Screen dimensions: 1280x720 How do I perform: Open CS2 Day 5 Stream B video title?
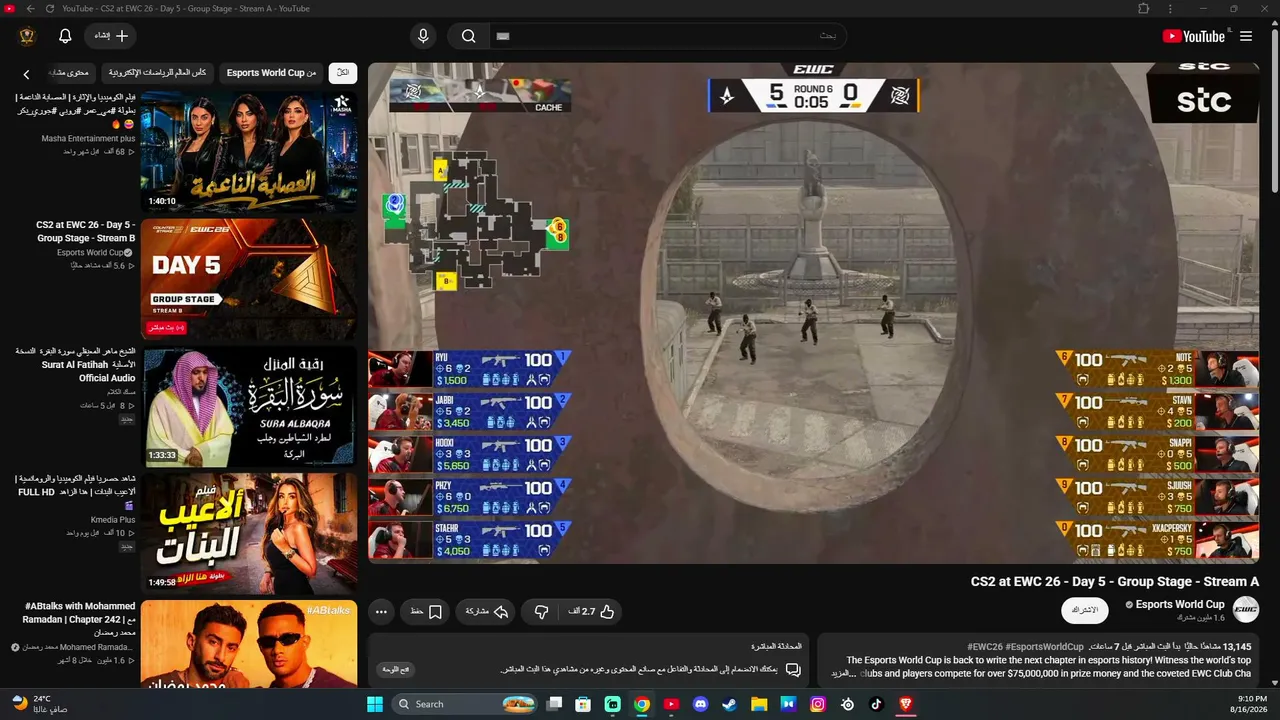click(x=86, y=232)
